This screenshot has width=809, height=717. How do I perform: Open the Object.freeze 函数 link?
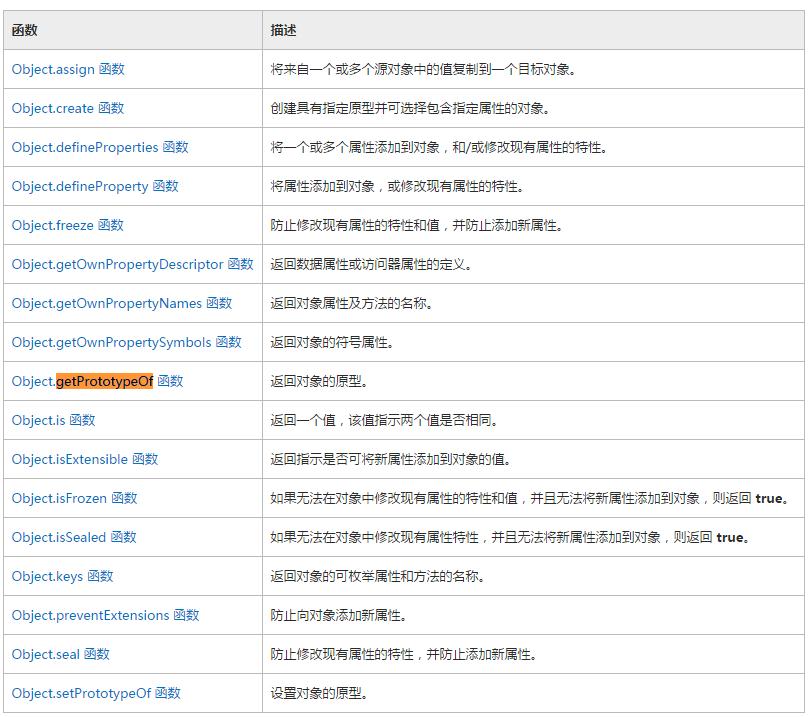click(68, 225)
